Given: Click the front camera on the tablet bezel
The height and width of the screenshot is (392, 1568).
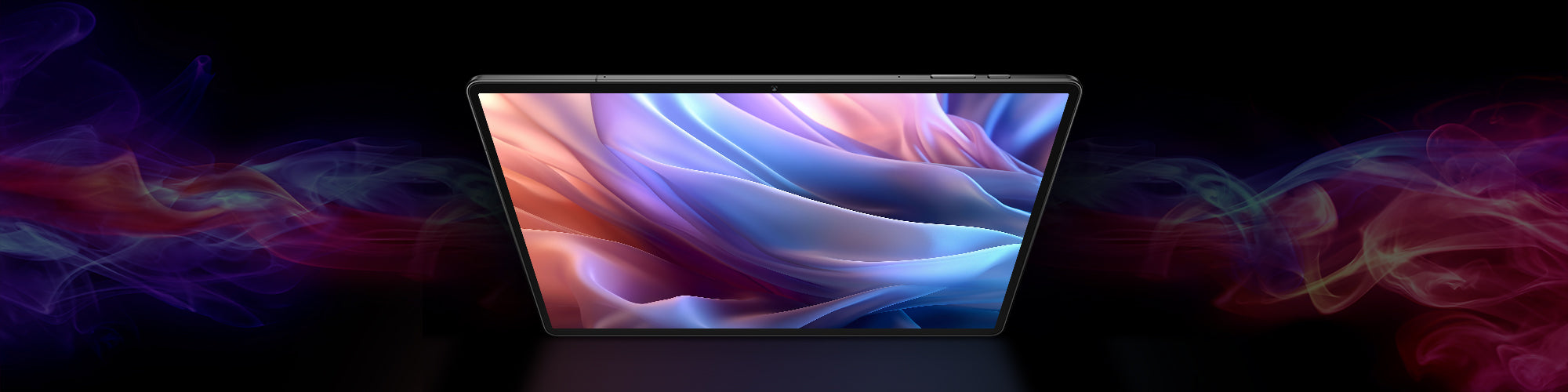Looking at the screenshot, I should 774,87.
